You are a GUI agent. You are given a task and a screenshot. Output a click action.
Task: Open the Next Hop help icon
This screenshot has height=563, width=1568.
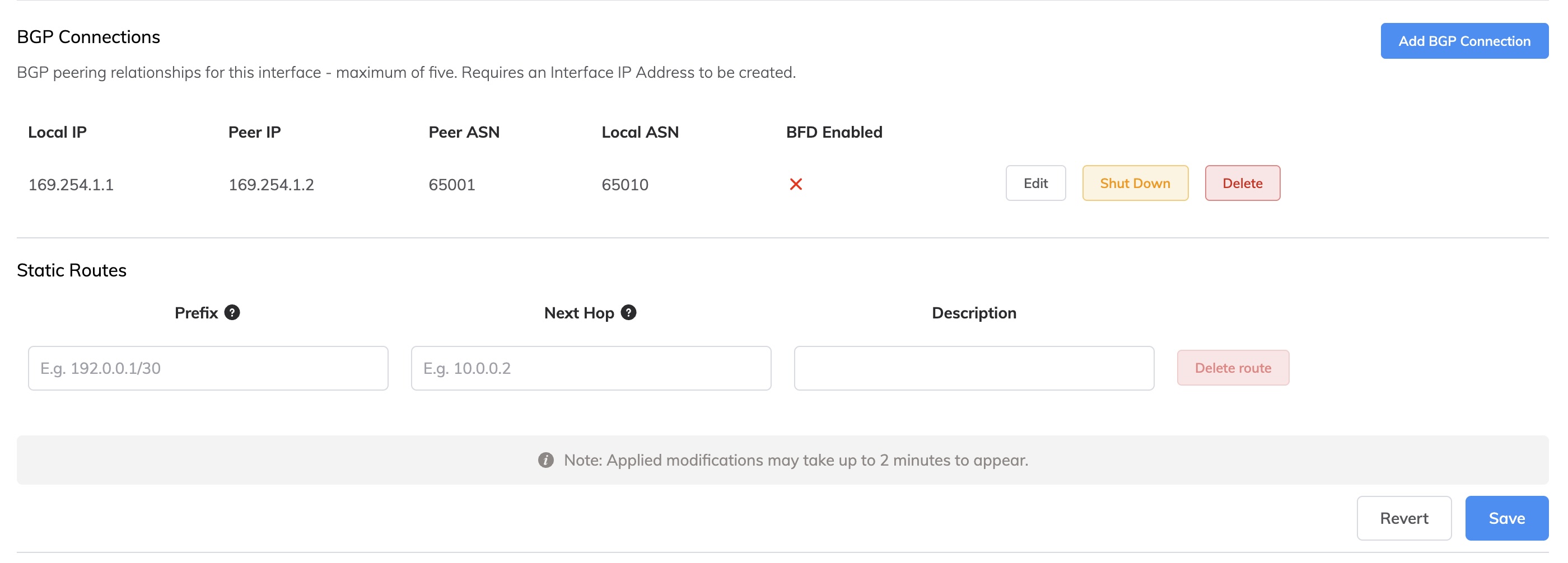click(628, 312)
